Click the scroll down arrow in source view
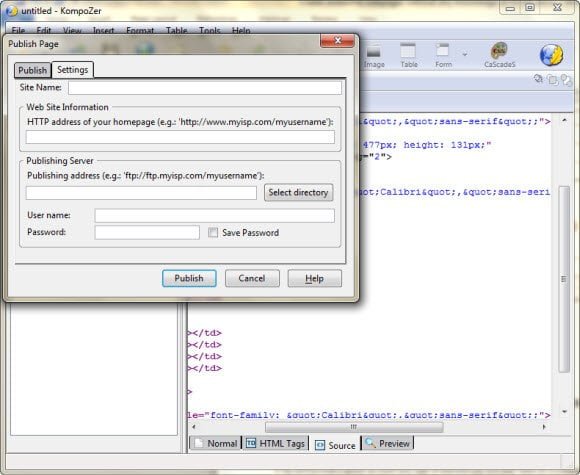The width and height of the screenshot is (580, 475). (564, 411)
